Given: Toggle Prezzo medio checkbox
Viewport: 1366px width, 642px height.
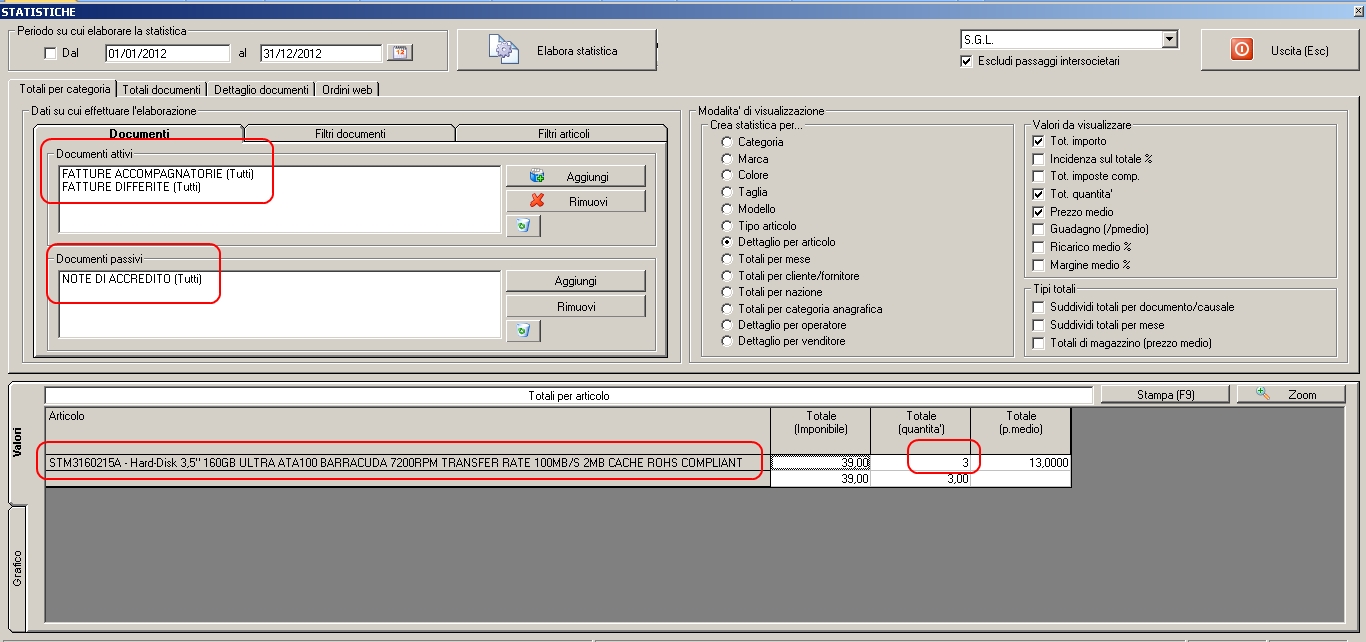Looking at the screenshot, I should (1039, 212).
